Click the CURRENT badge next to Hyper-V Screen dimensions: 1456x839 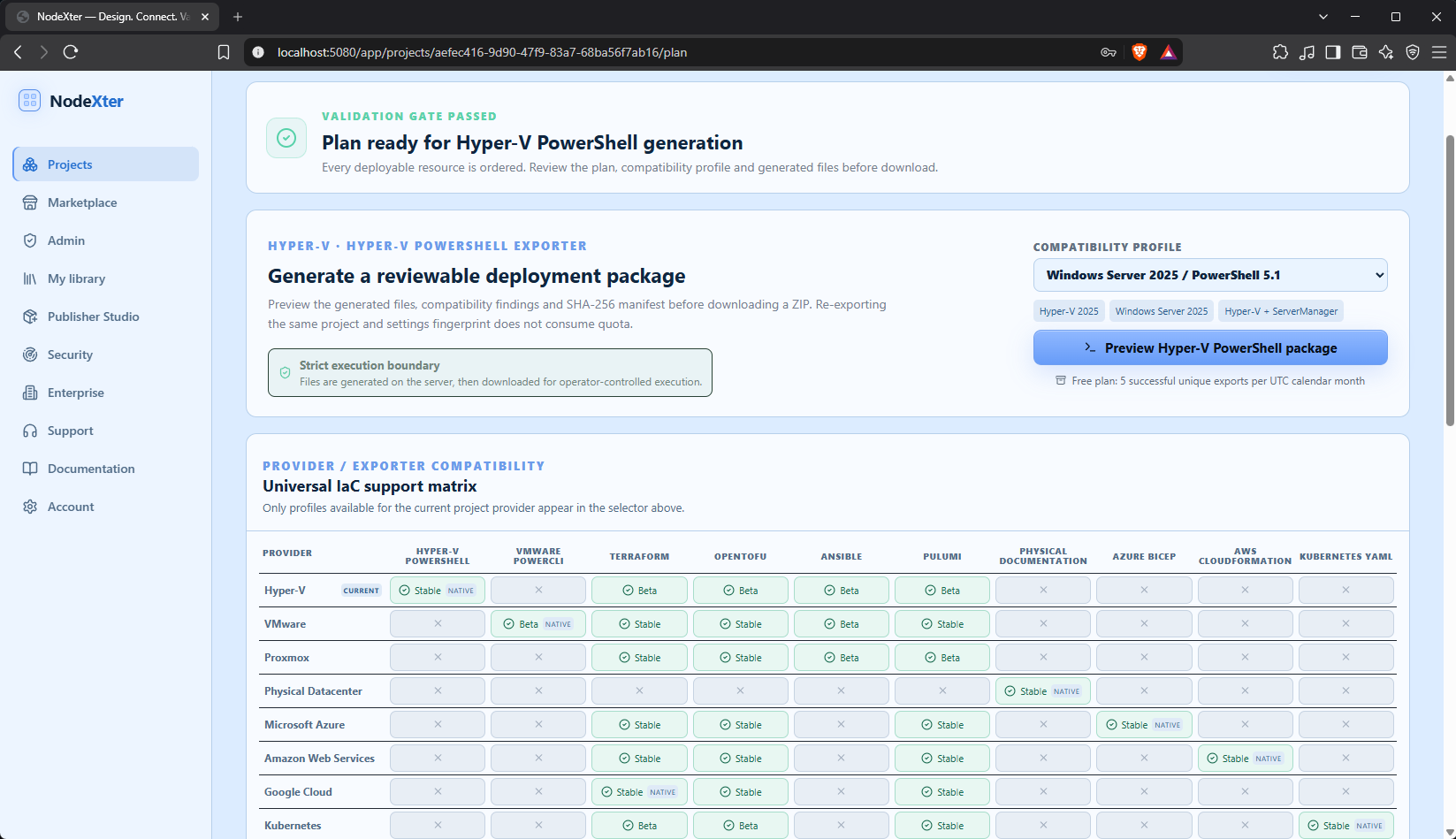click(x=362, y=591)
